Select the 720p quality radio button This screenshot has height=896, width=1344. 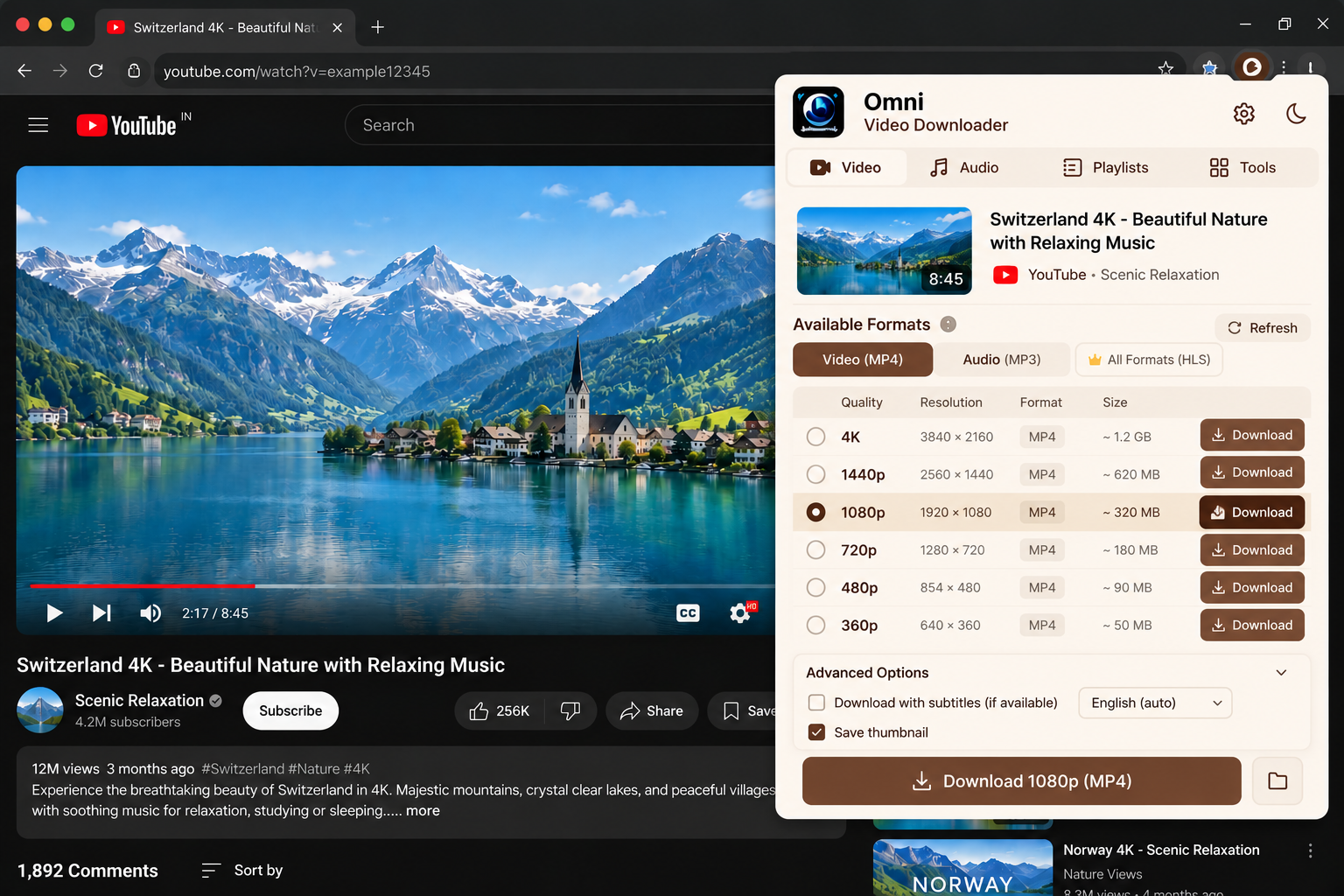[x=815, y=549]
